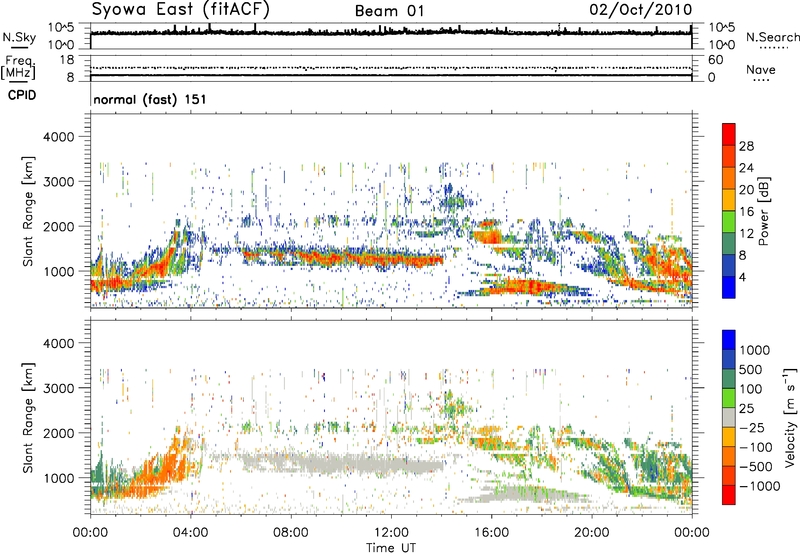This screenshot has width=800, height=554.
Task: Click the date '02/Oct/2010'
Action: (641, 10)
